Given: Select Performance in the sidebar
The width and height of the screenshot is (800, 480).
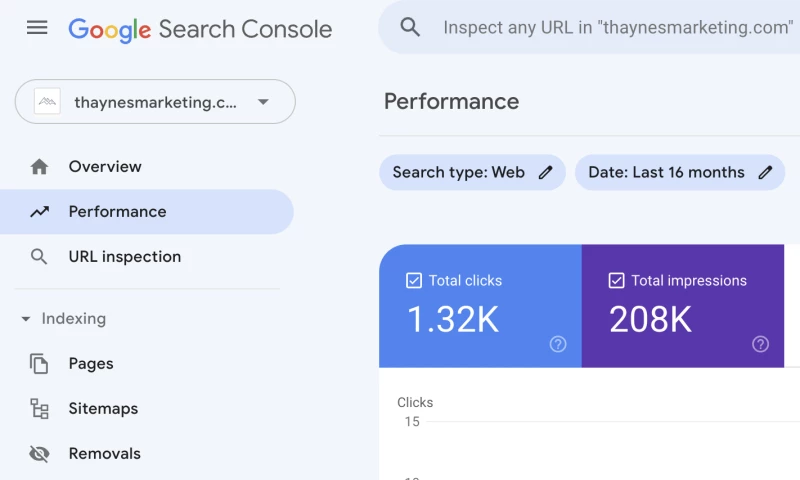Looking at the screenshot, I should pyautogui.click(x=147, y=212).
